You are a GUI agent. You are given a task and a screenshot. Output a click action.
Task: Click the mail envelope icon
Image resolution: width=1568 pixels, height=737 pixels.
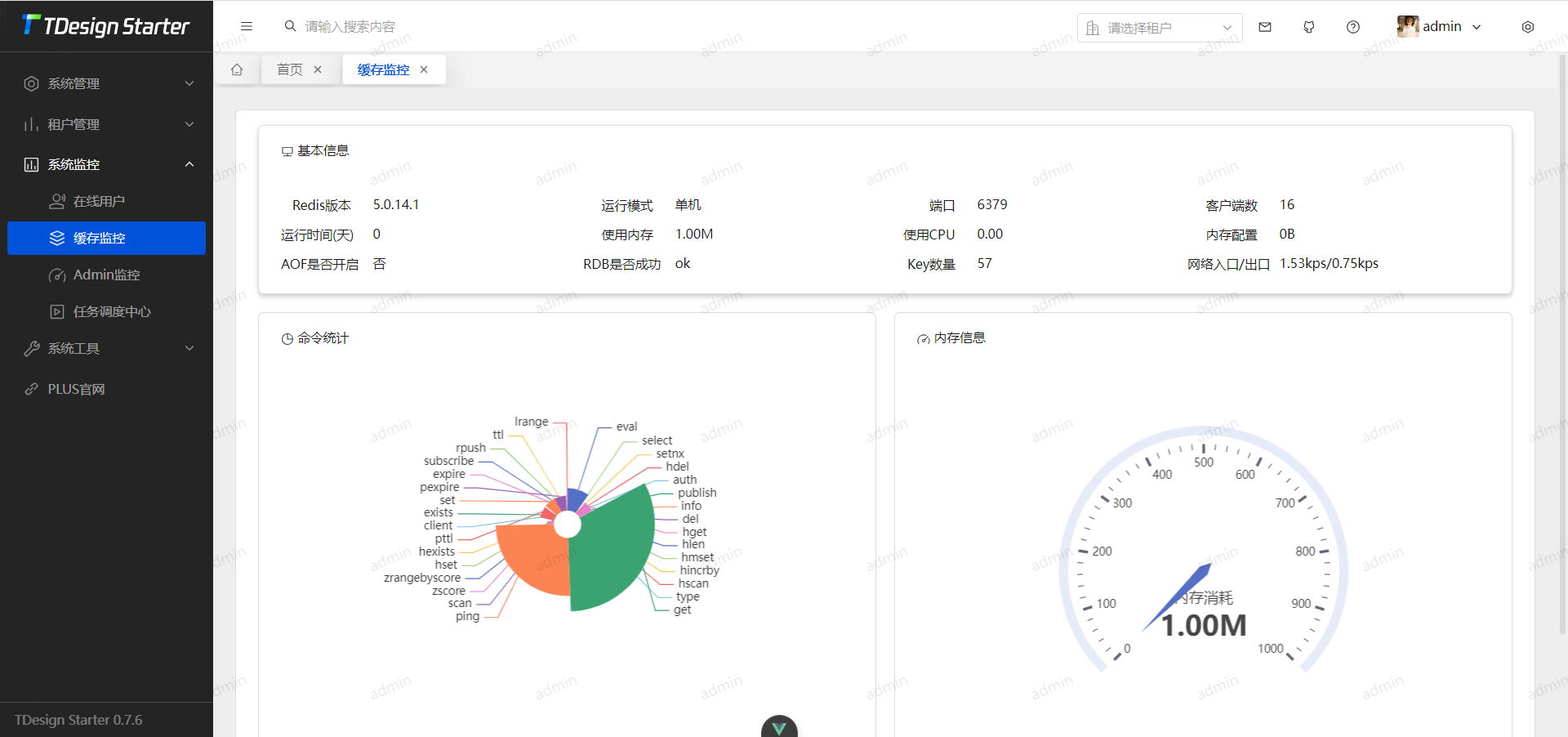[x=1264, y=26]
